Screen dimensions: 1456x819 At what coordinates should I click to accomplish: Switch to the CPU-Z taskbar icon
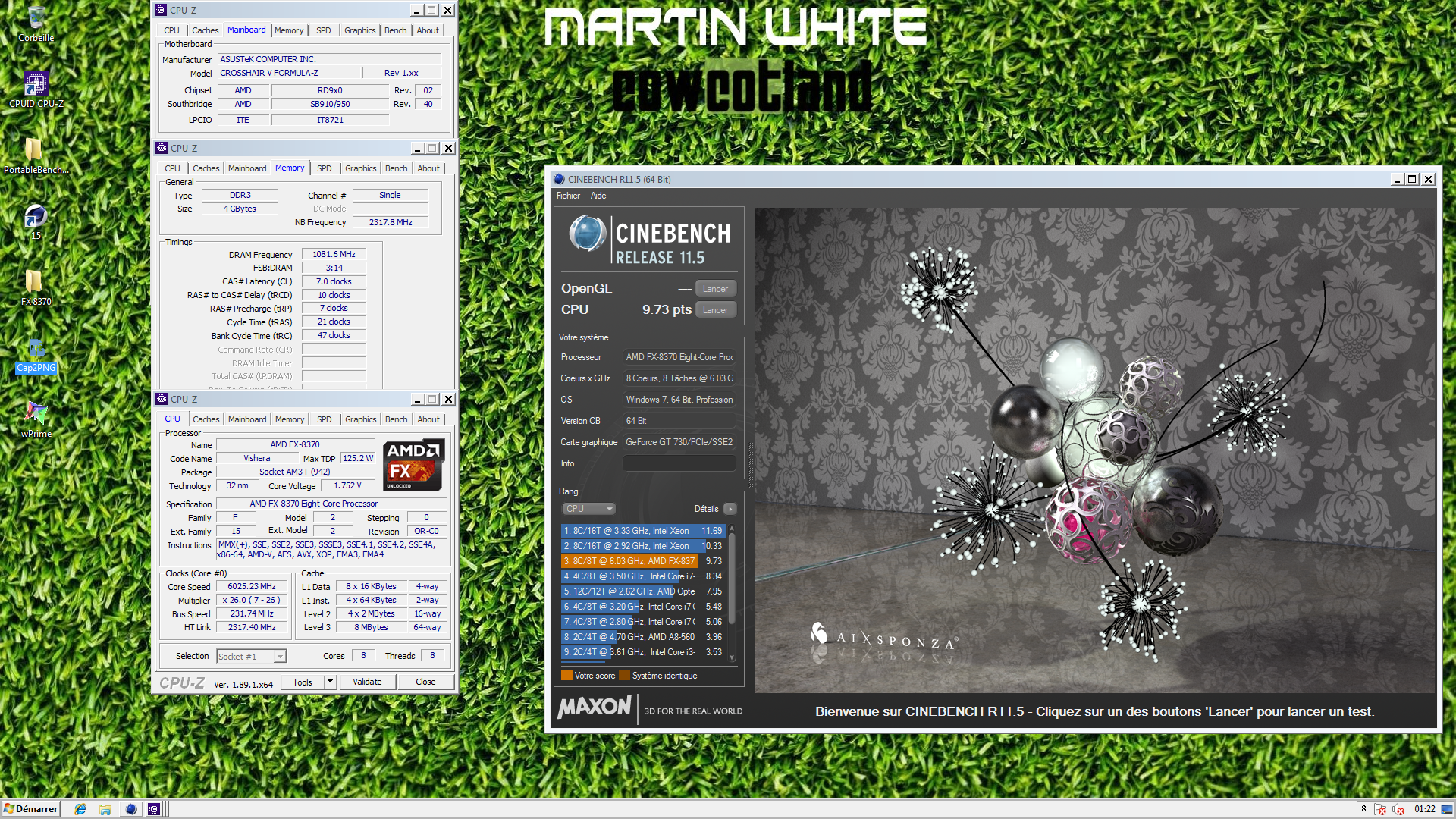coord(154,809)
